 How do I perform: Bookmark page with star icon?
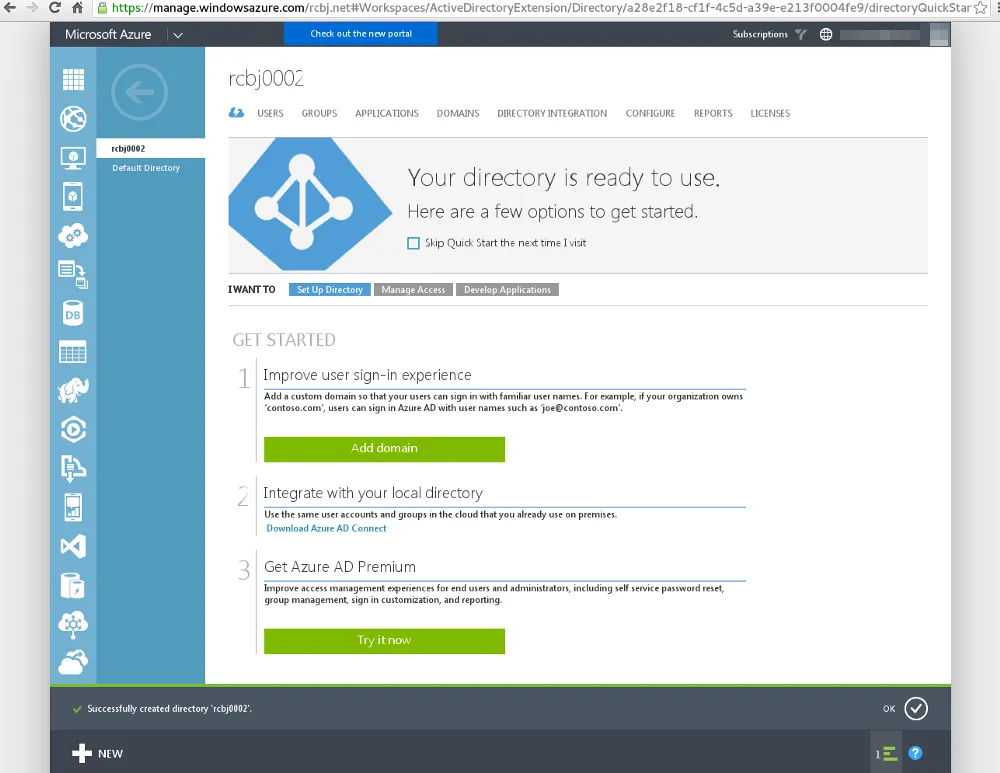980,8
